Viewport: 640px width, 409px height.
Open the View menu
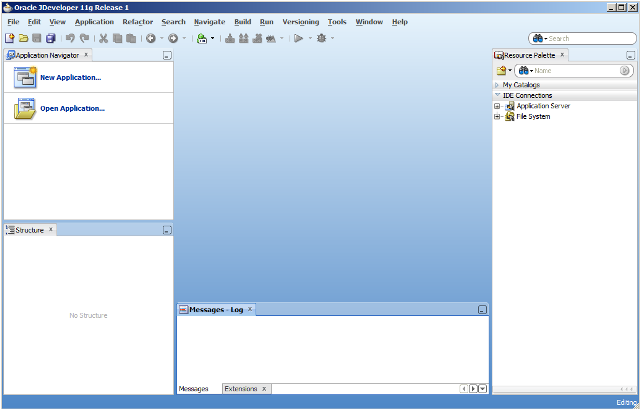[58, 22]
